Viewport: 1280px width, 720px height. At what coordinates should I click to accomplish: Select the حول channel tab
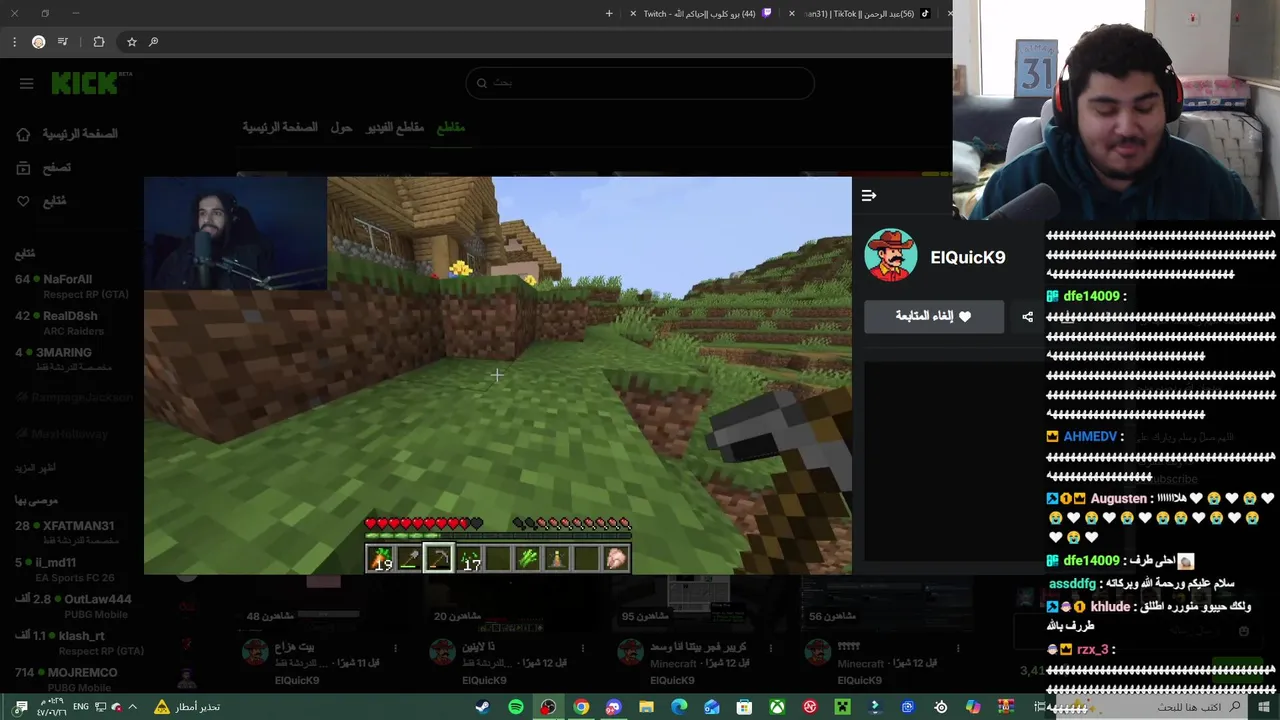(341, 127)
